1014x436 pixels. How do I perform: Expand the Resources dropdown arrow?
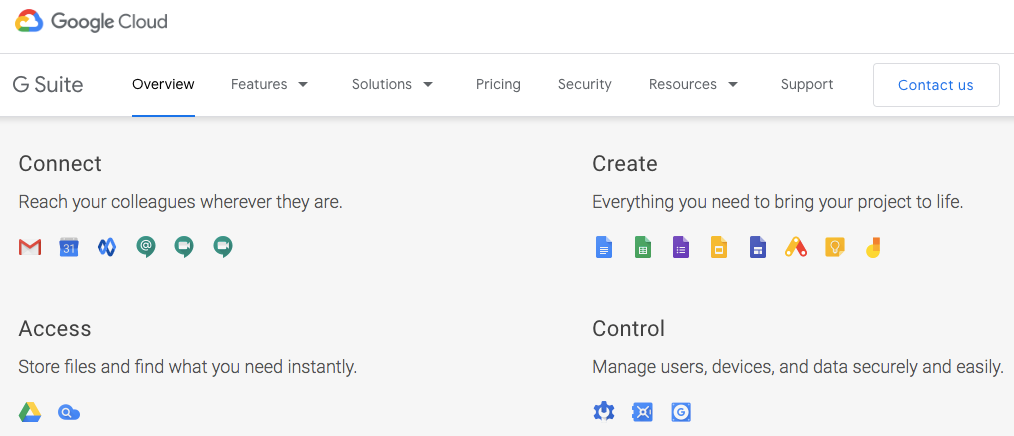pos(733,85)
